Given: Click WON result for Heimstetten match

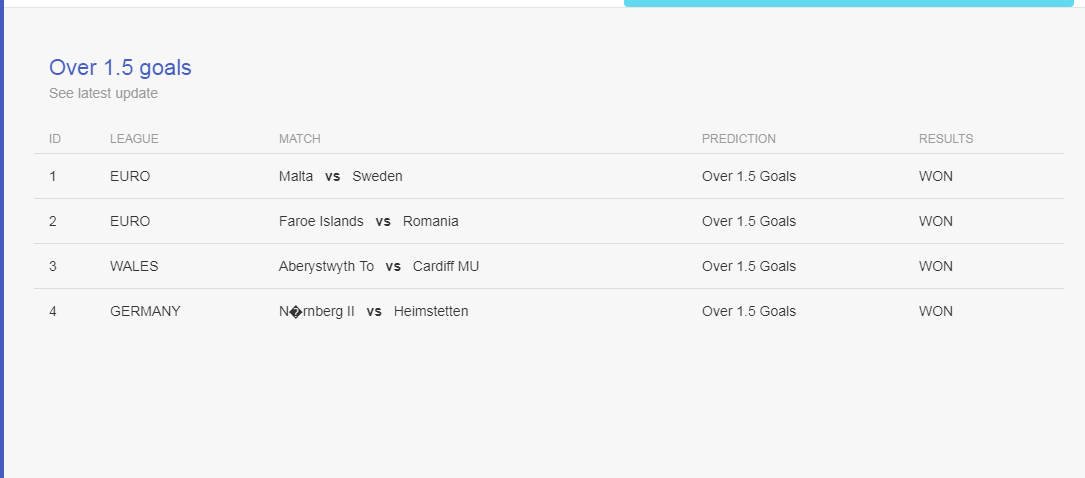Looking at the screenshot, I should [x=936, y=311].
